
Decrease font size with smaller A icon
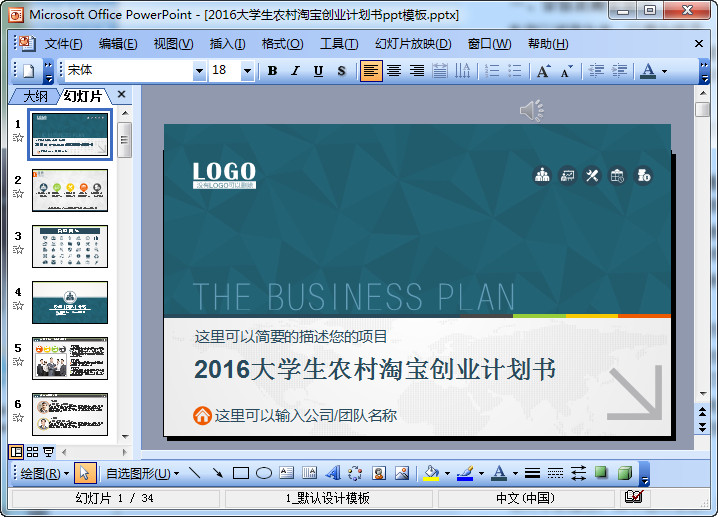click(x=566, y=71)
